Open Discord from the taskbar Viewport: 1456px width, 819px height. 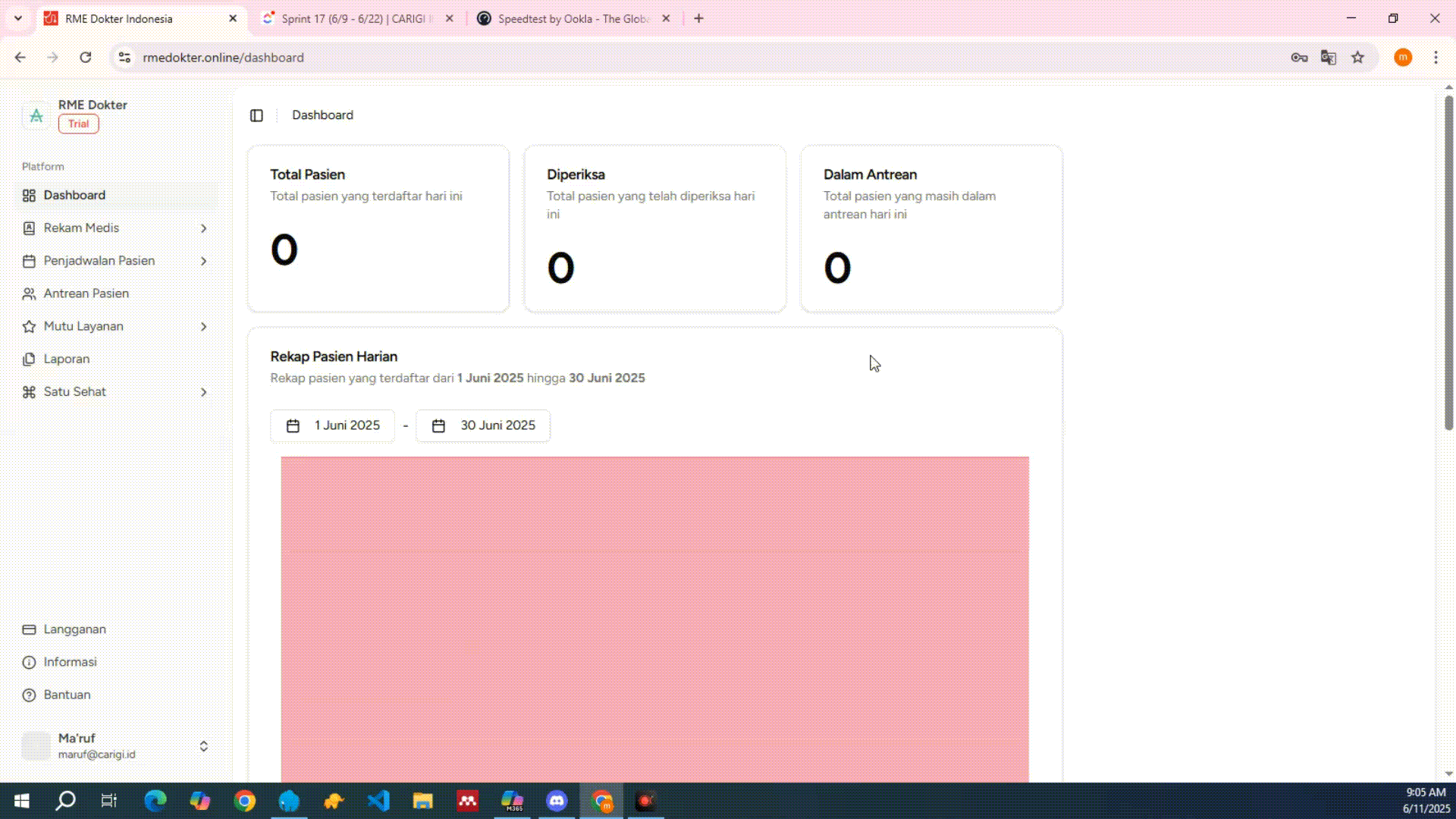(x=557, y=801)
